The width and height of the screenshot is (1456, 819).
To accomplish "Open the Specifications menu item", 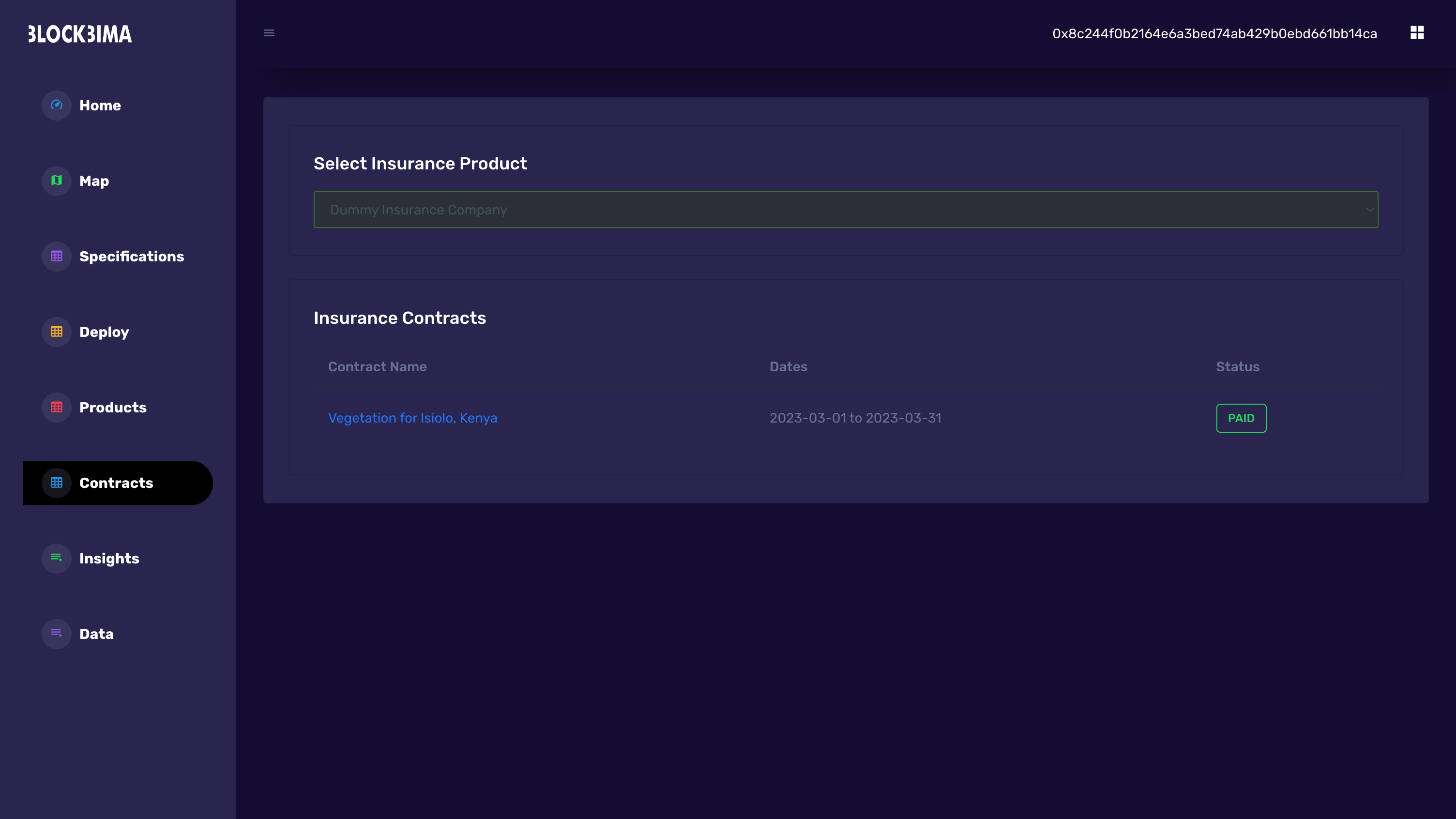I will (x=131, y=256).
